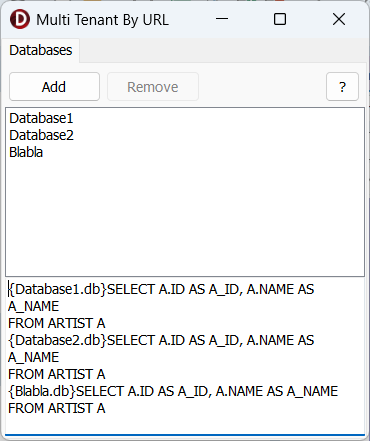
Task: Select Database2 in the list
Action: (41, 135)
